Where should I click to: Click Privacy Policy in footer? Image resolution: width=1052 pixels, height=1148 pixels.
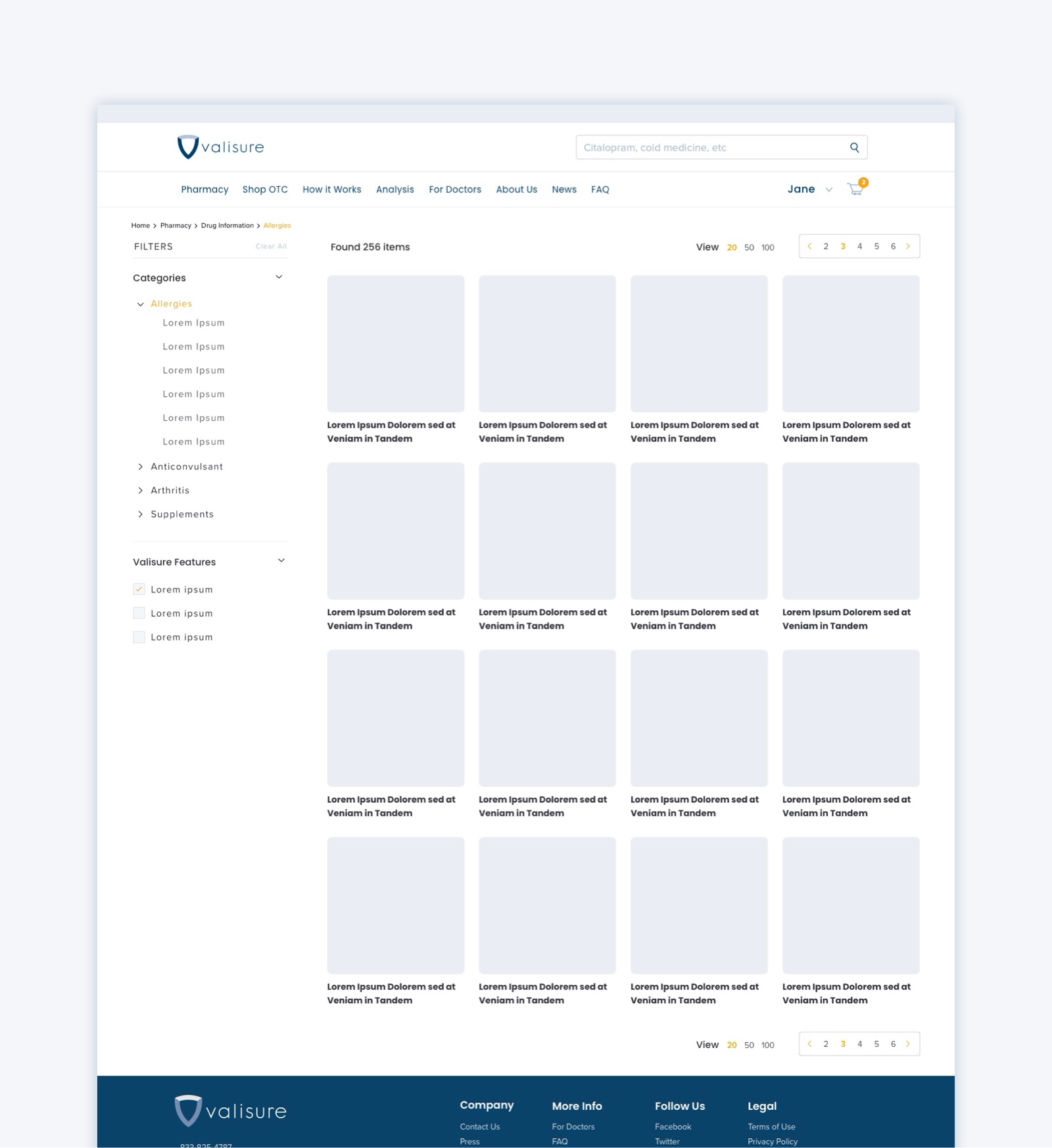click(773, 1141)
